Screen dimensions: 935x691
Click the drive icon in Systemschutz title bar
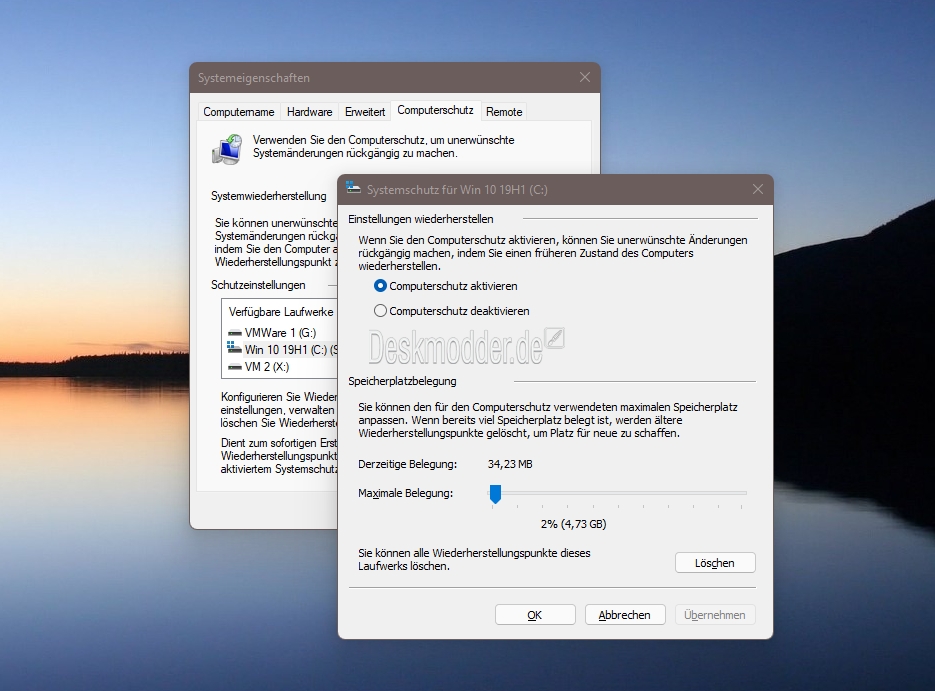(354, 188)
